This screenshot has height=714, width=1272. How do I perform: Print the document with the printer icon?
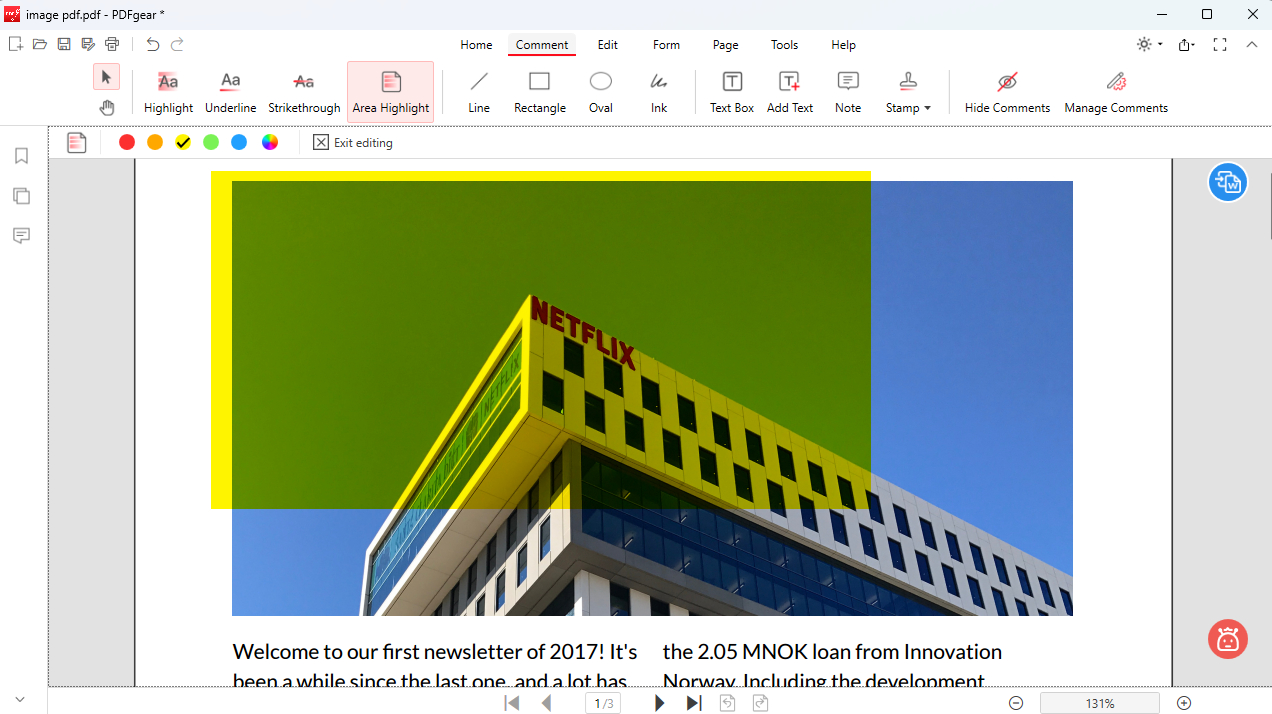(112, 44)
